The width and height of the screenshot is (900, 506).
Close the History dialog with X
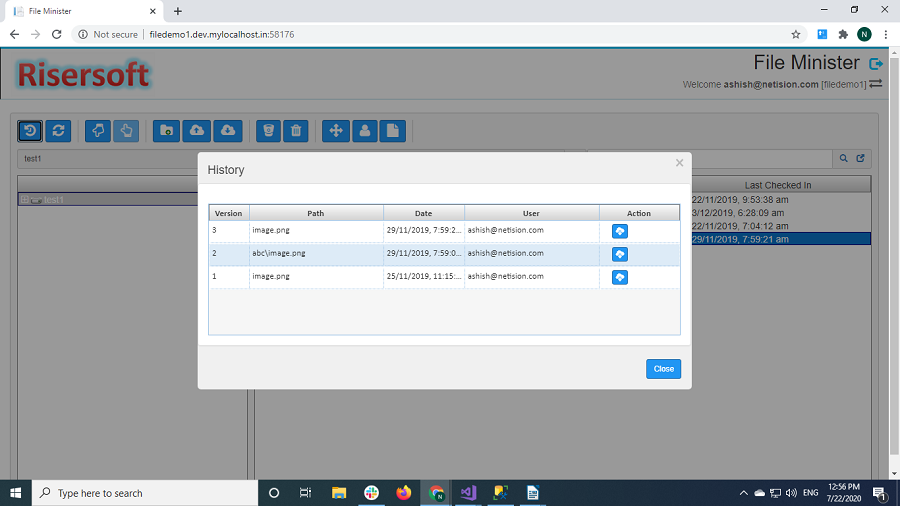(679, 163)
